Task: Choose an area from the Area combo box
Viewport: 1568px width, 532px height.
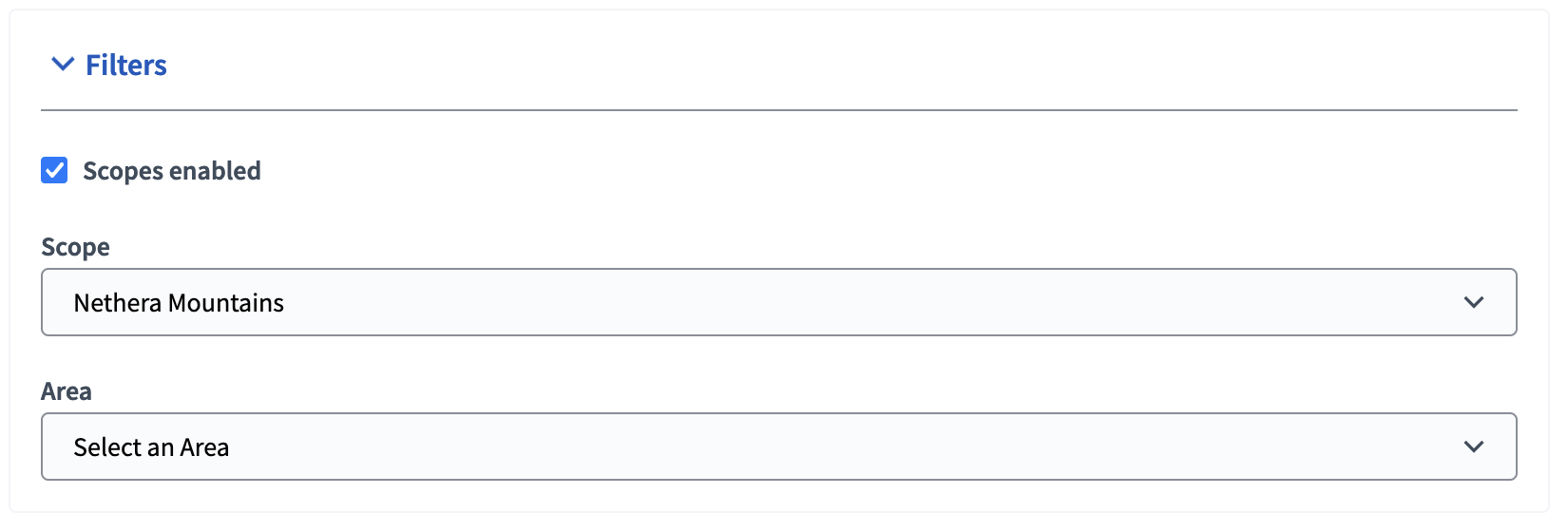Action: point(777,446)
